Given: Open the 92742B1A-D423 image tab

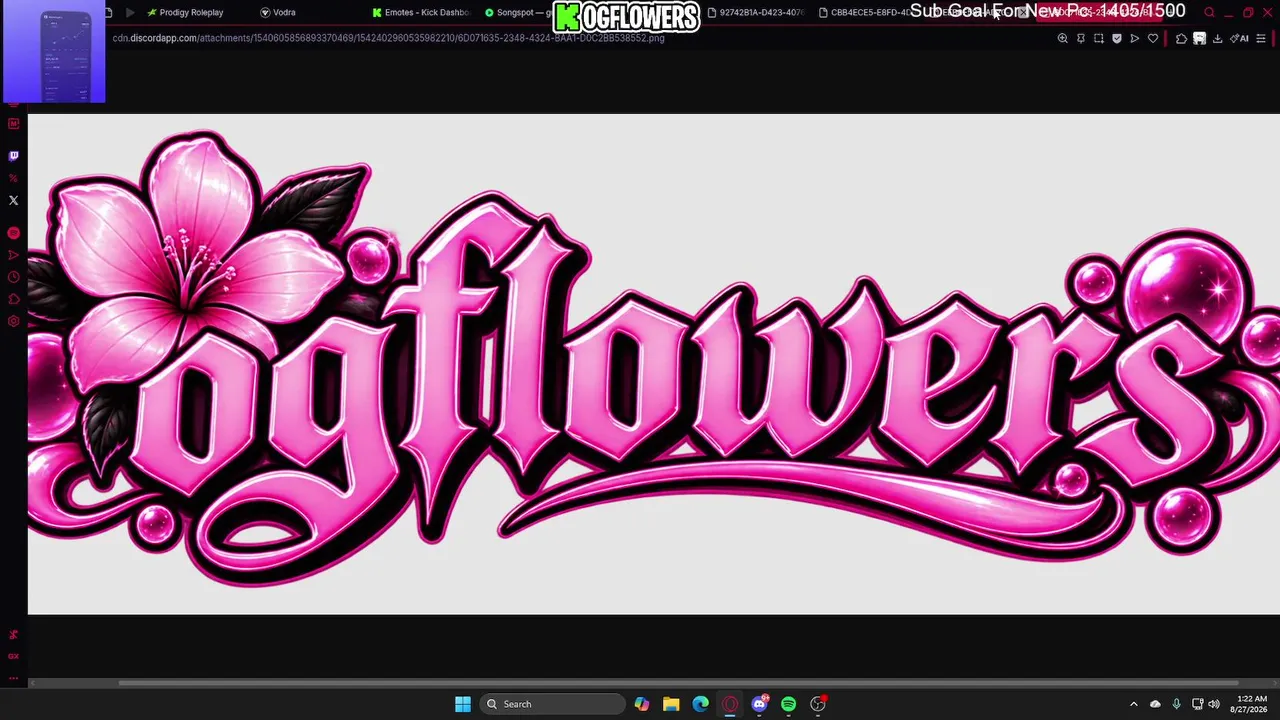Looking at the screenshot, I should coord(755,12).
